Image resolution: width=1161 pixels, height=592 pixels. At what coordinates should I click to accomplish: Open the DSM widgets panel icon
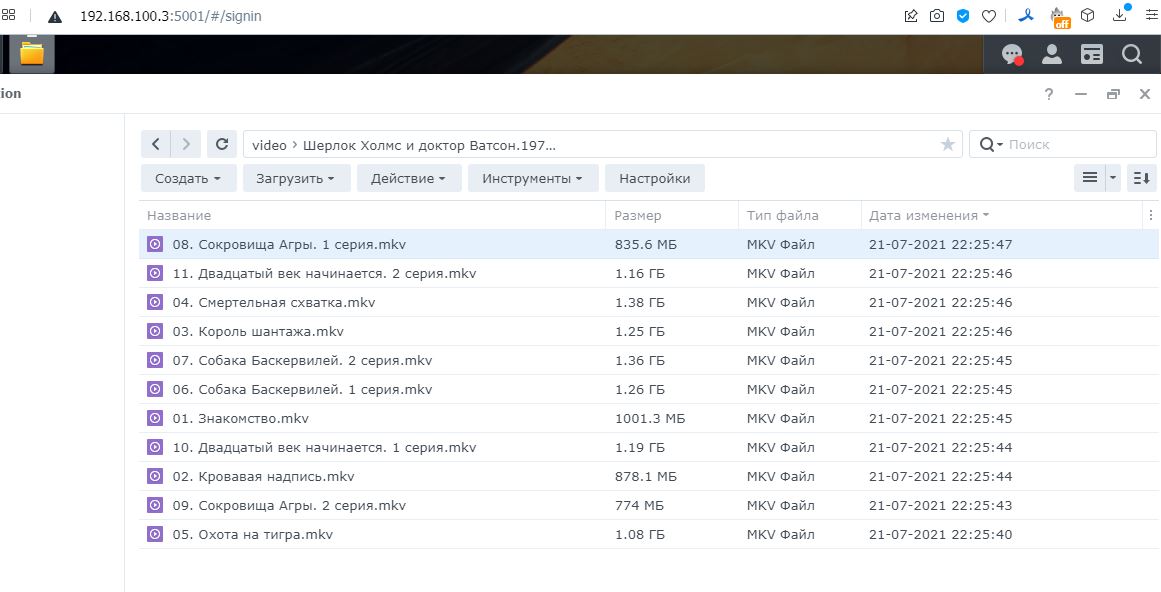coord(1091,55)
